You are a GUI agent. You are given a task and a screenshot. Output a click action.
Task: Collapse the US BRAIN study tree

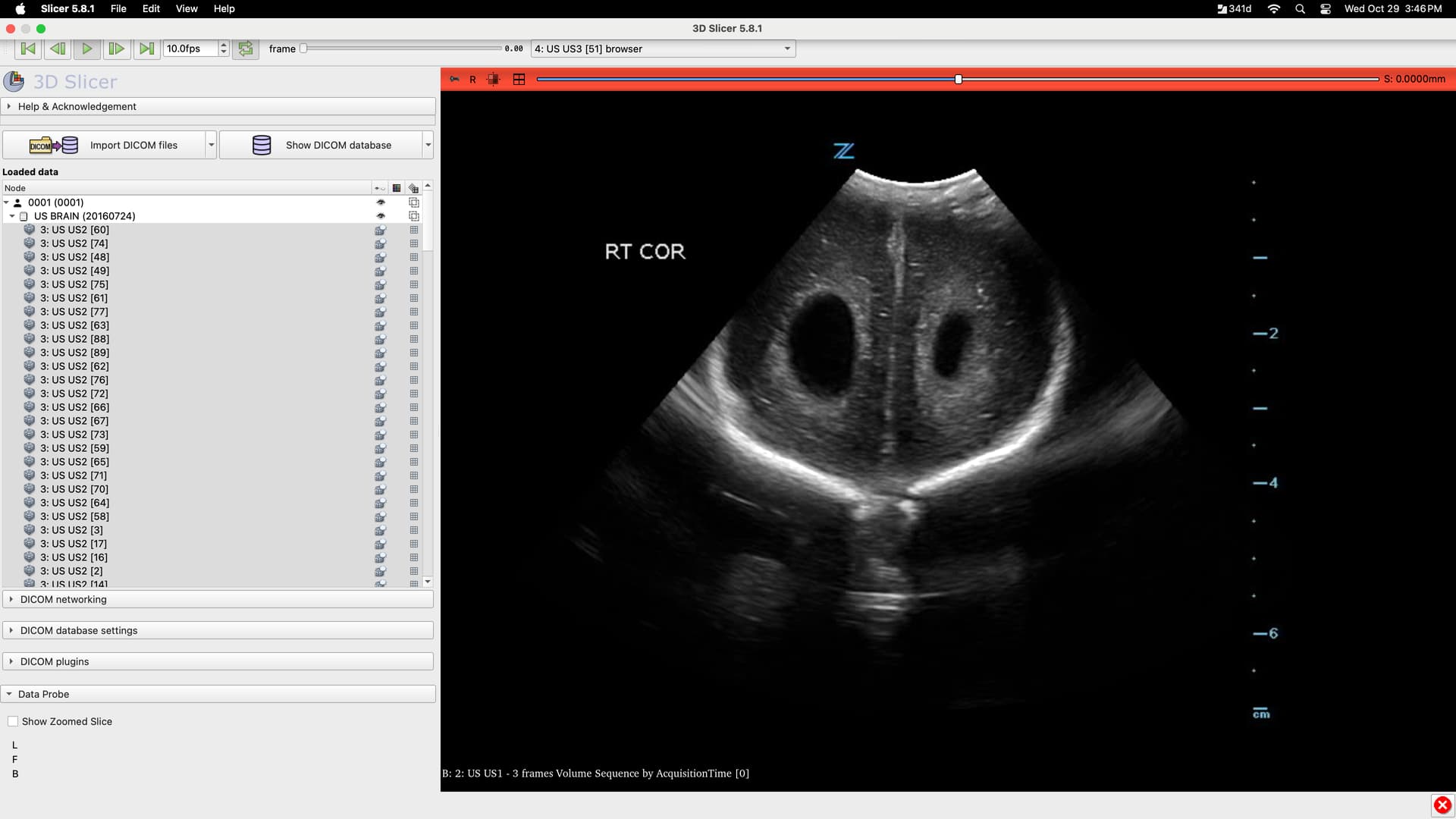12,216
